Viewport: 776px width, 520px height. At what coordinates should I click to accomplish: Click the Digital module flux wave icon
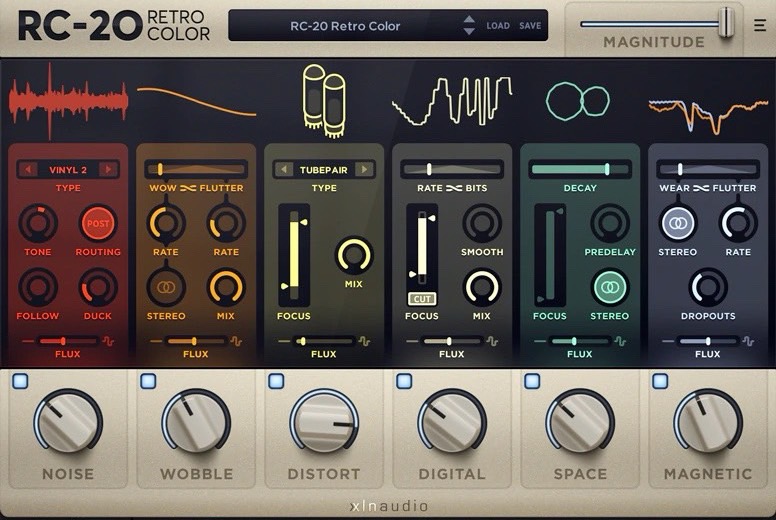coord(492,341)
